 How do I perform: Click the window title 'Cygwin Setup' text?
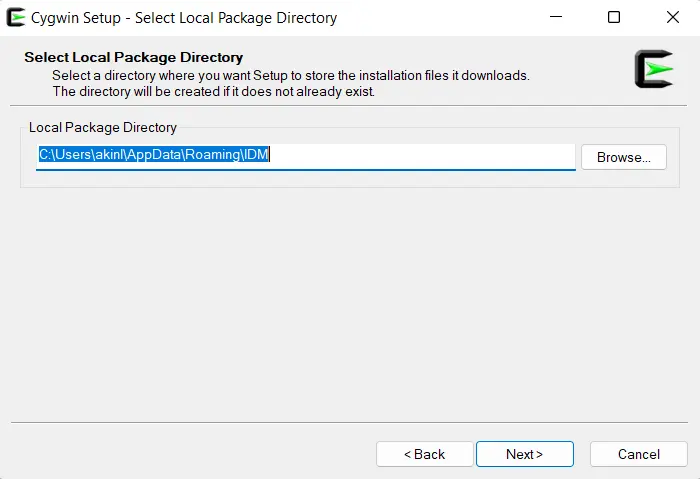tap(75, 18)
